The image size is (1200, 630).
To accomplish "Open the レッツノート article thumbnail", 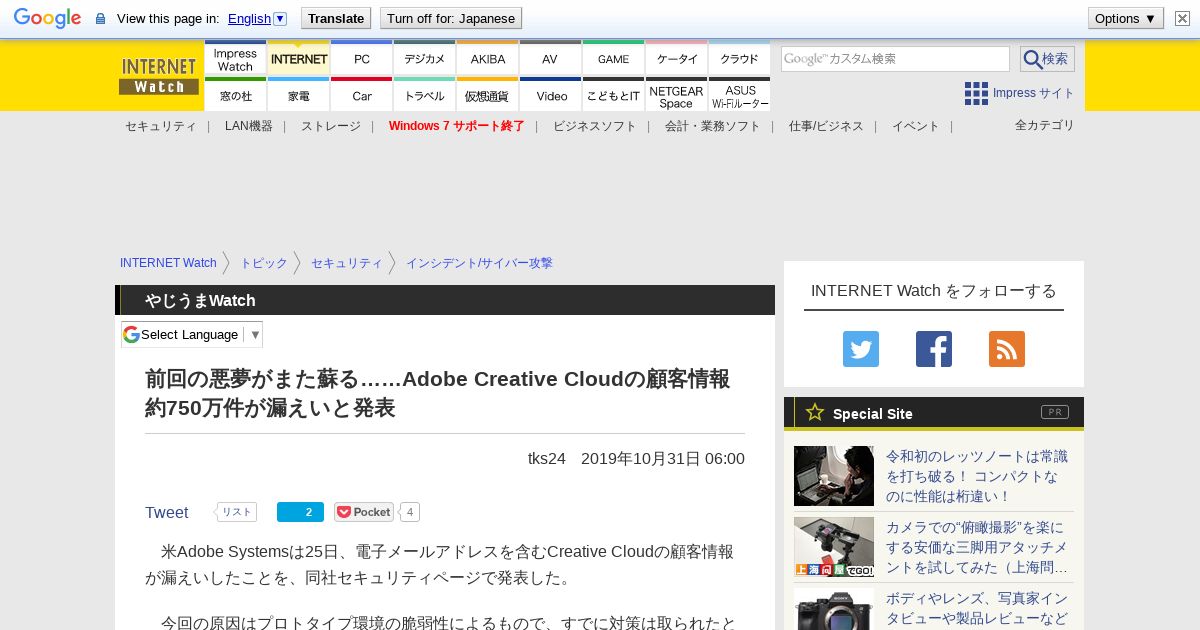I will pyautogui.click(x=834, y=476).
